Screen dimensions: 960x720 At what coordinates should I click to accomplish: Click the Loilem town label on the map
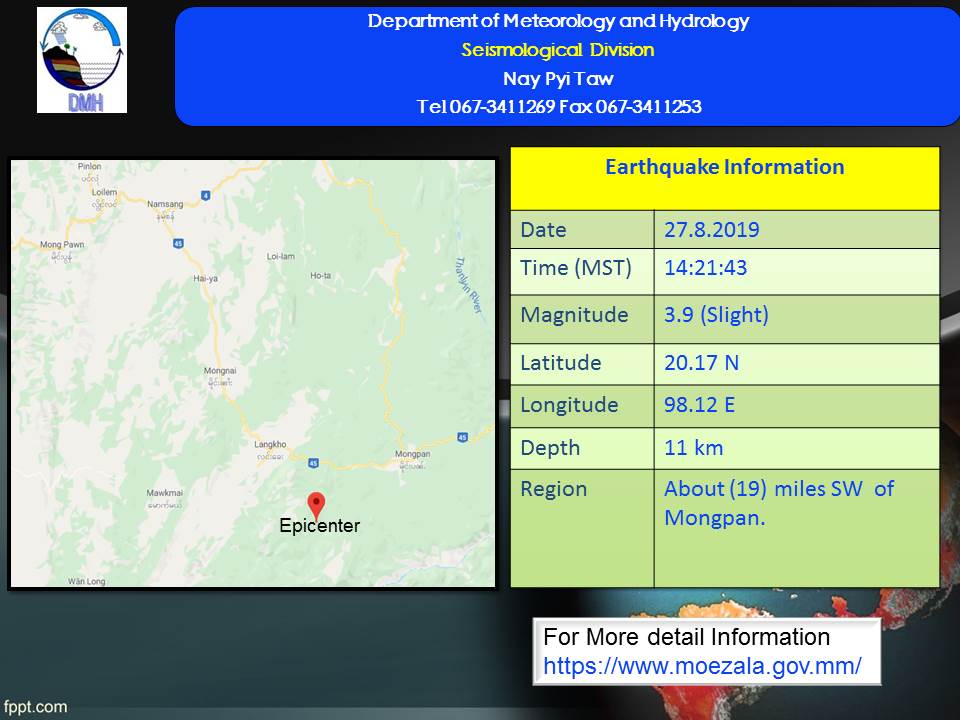coord(104,192)
